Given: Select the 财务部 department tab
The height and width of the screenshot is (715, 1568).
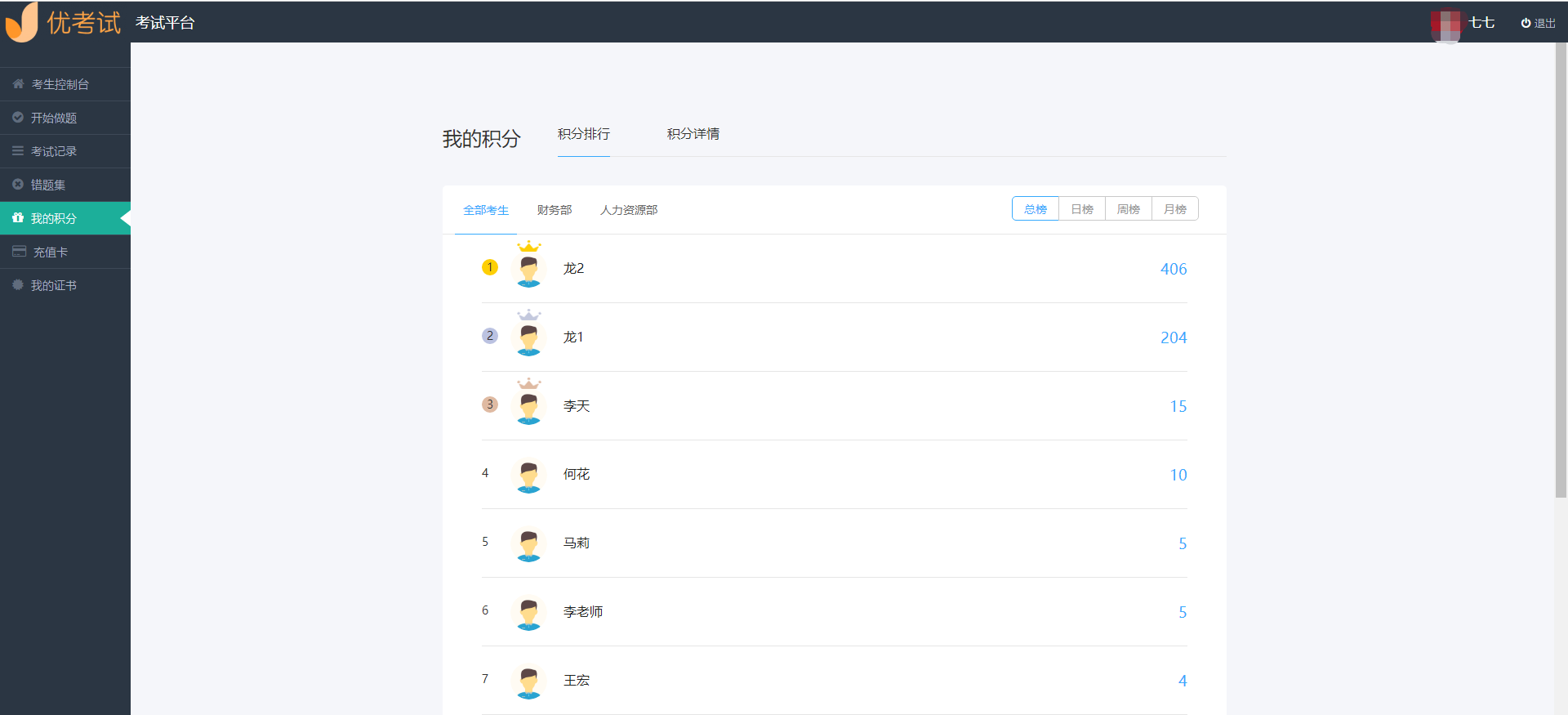Looking at the screenshot, I should click(555, 210).
